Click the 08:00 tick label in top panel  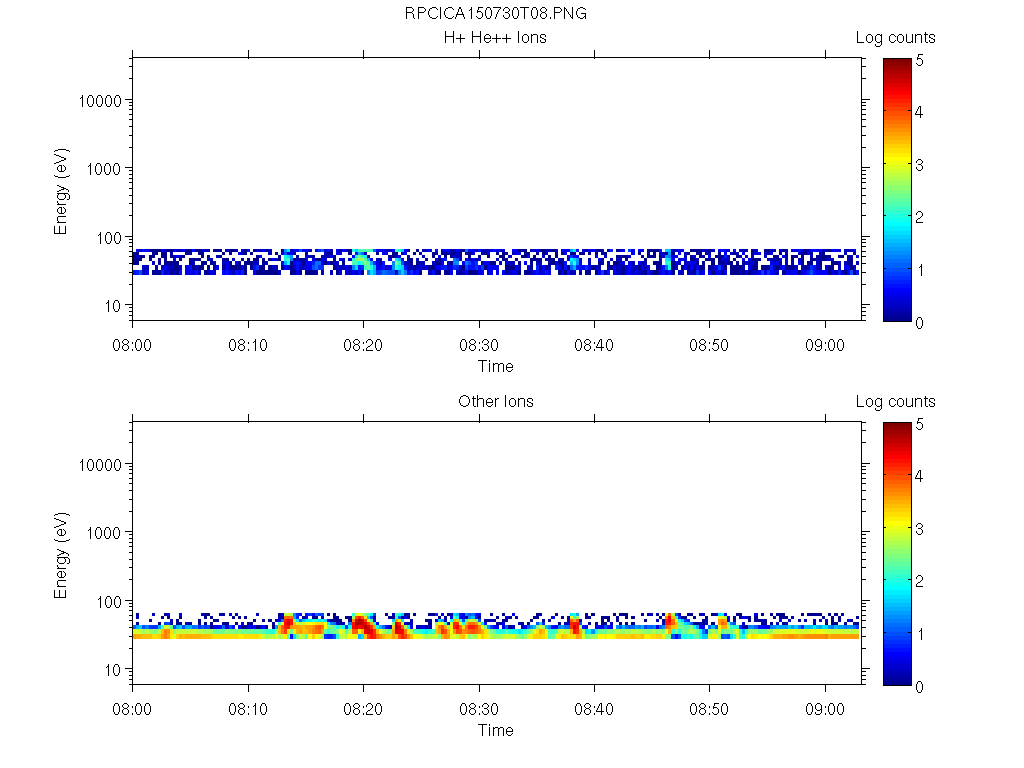(x=132, y=345)
